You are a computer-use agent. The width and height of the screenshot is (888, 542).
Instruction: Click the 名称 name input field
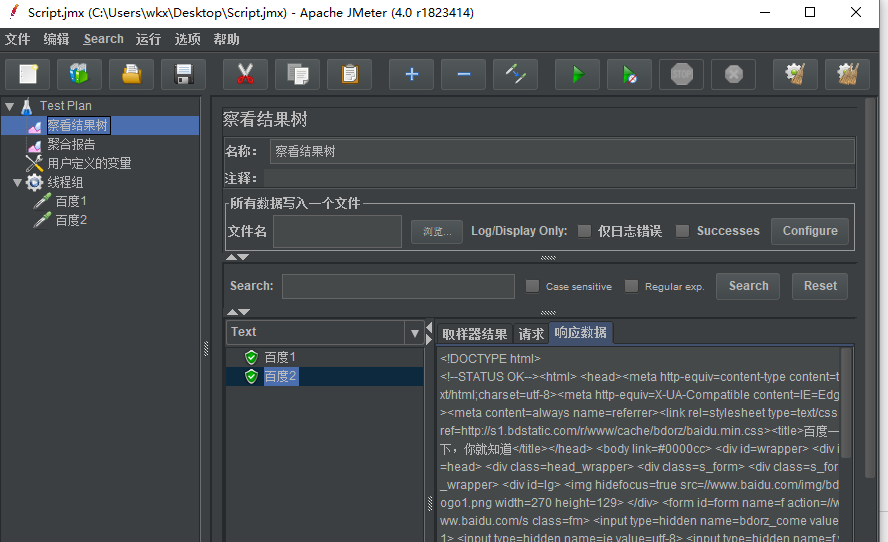click(x=562, y=151)
